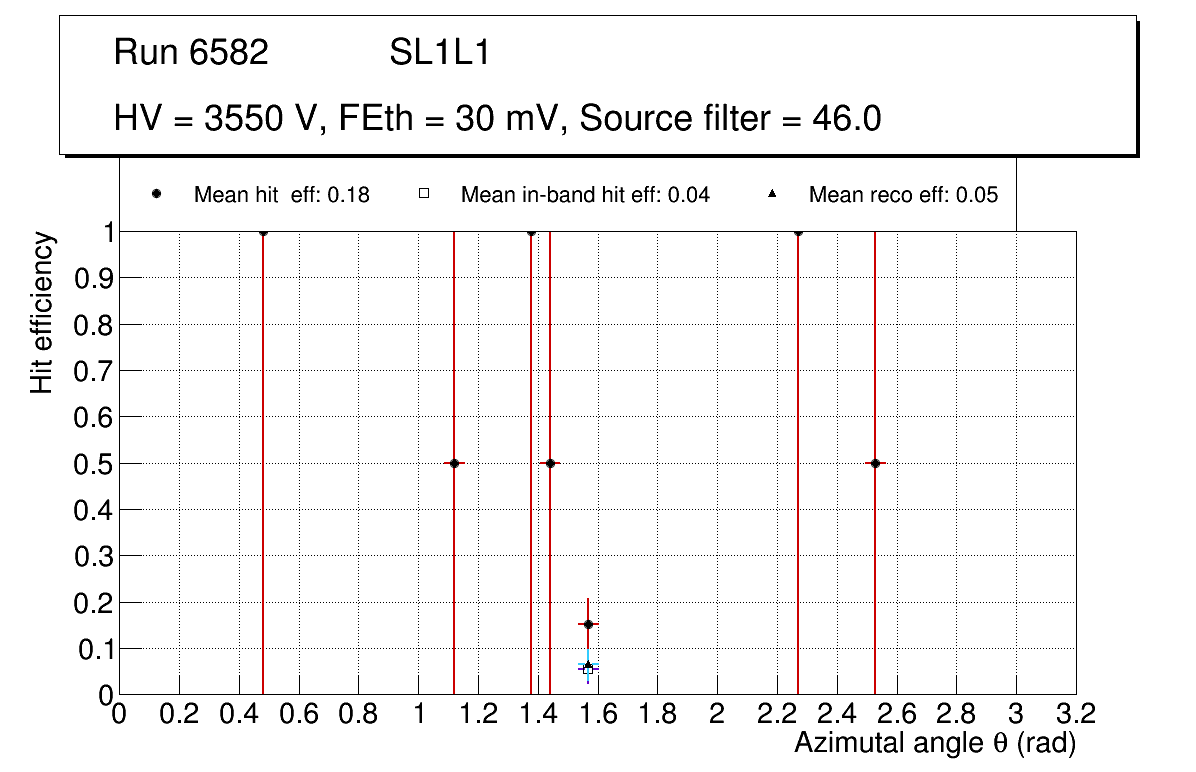The height and width of the screenshot is (772, 1196).
Task: Click the 0.7 tick label on the y-axis
Action: [90, 371]
